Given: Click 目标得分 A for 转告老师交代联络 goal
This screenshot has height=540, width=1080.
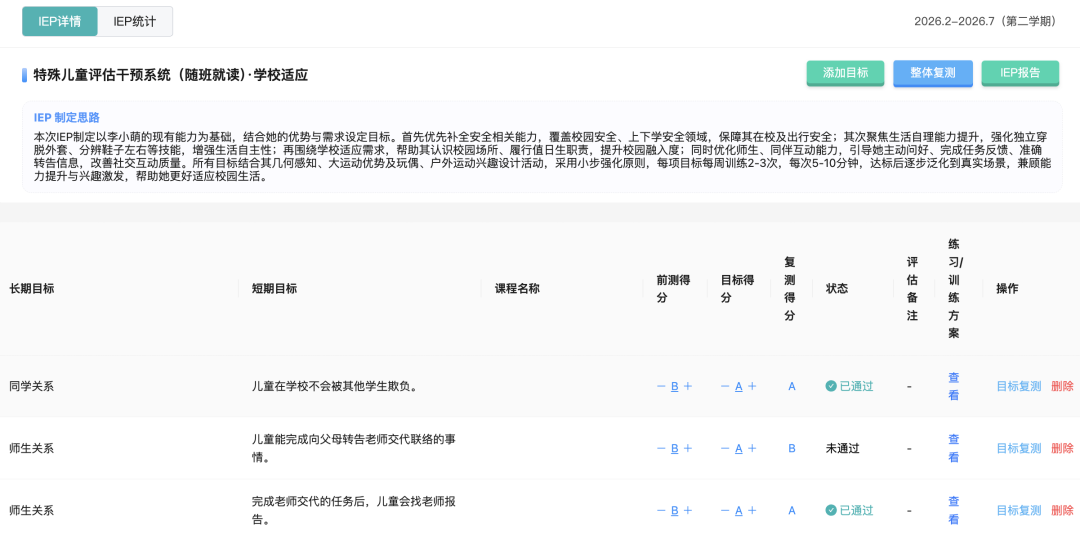Looking at the screenshot, I should tap(738, 448).
